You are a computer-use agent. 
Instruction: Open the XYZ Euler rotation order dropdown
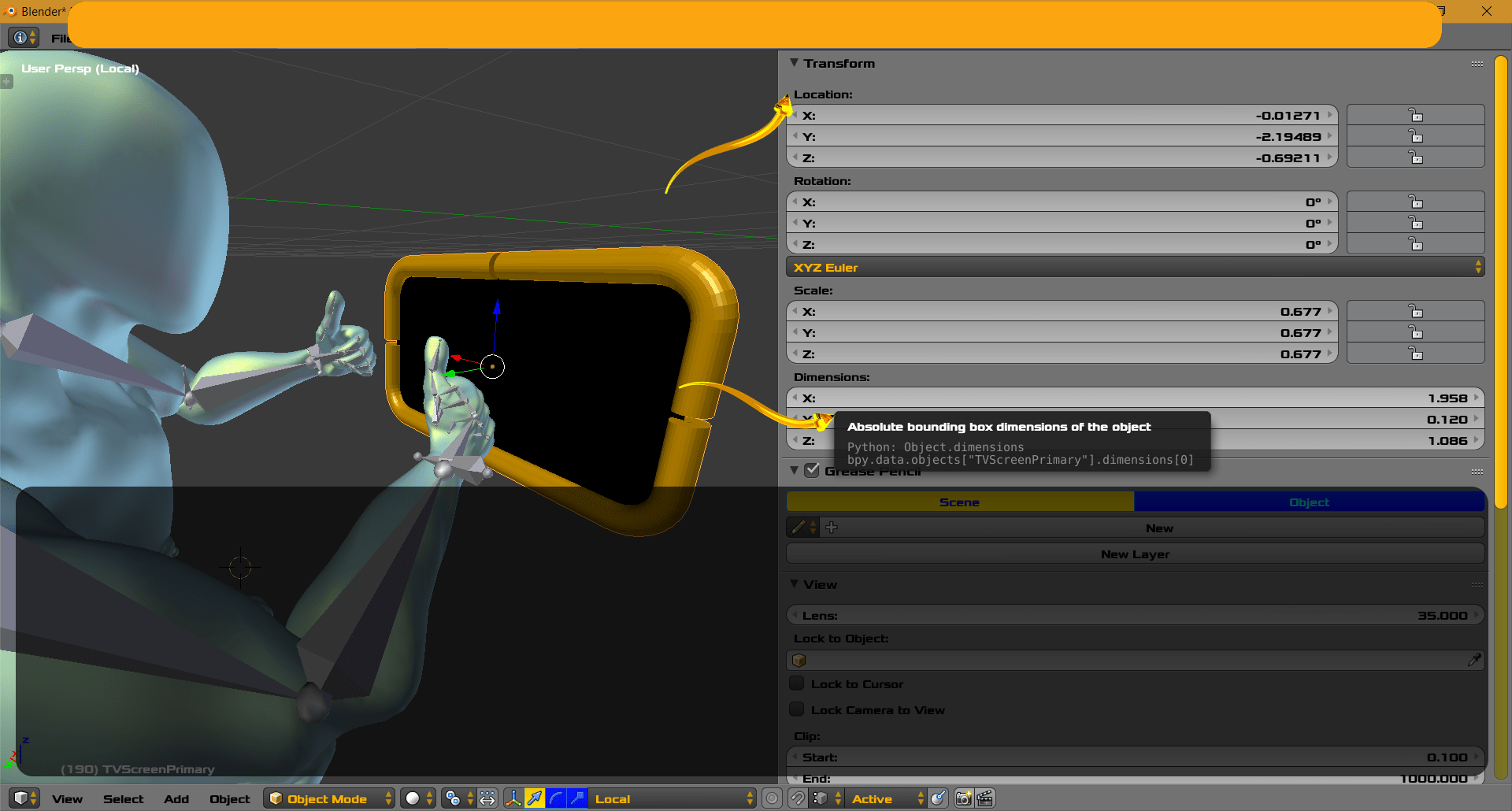click(1134, 267)
